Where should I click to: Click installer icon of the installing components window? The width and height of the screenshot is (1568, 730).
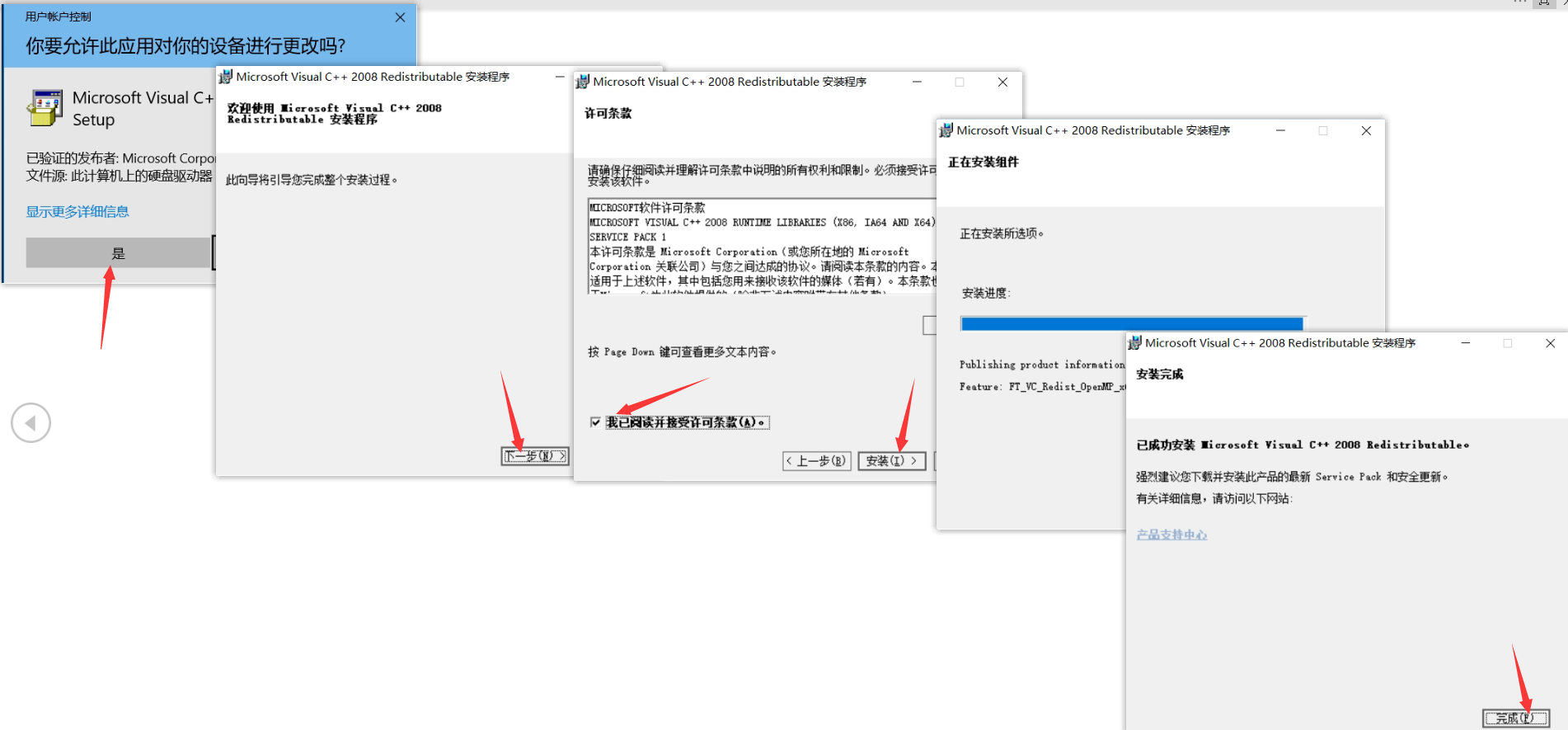(946, 130)
